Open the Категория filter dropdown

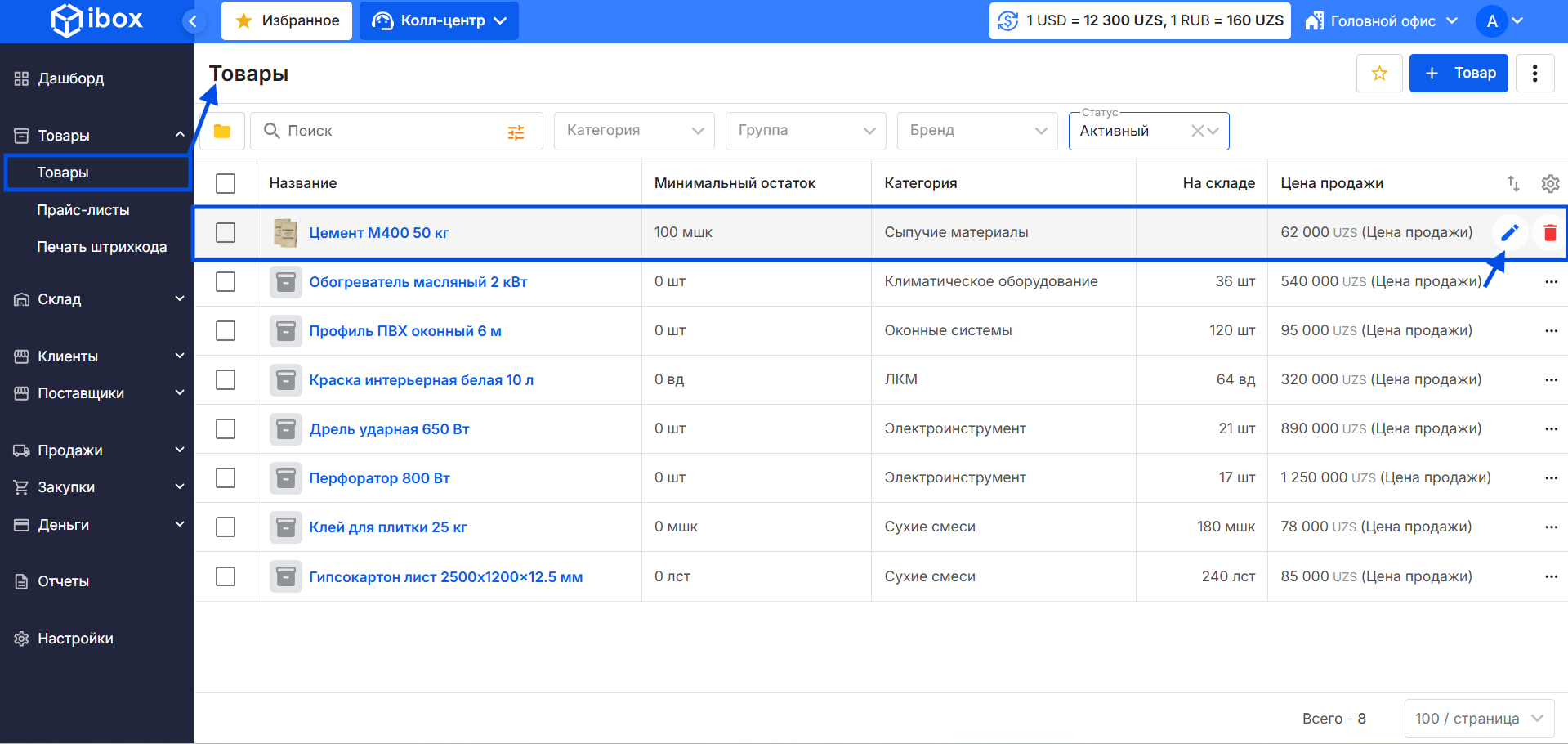click(634, 131)
